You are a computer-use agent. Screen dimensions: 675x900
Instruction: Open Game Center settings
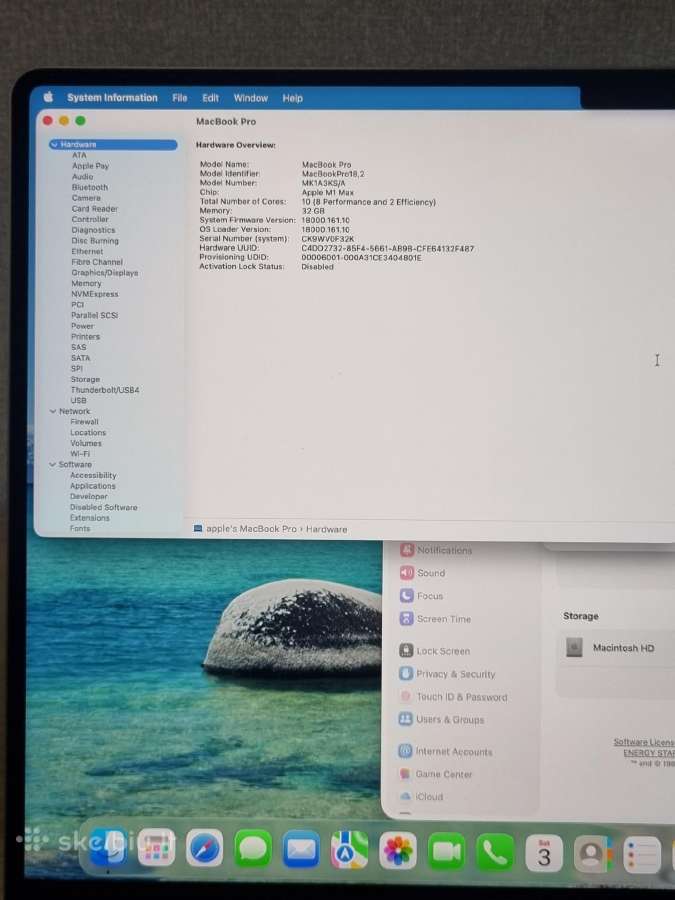(436, 774)
